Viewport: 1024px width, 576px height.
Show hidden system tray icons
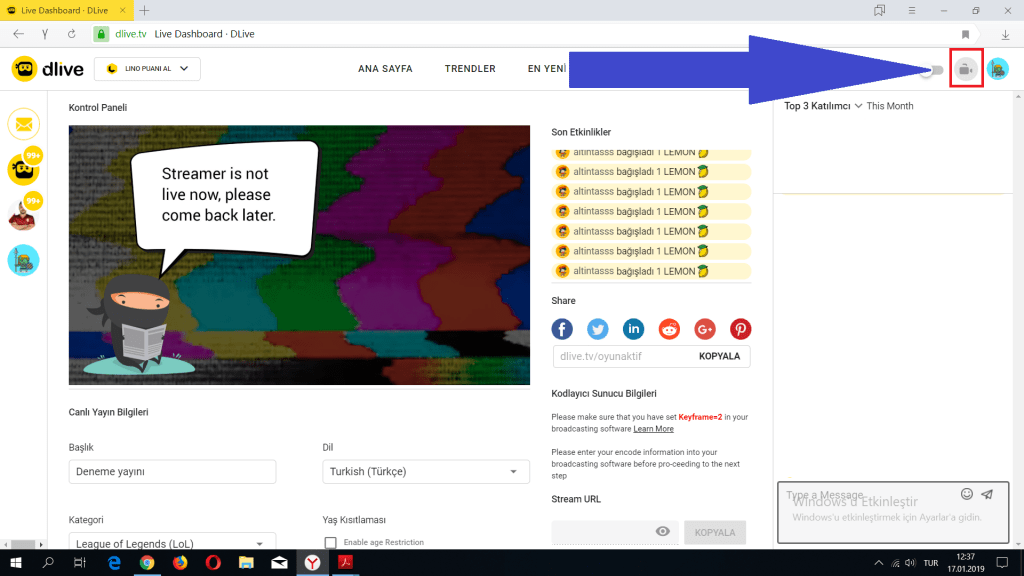click(x=878, y=563)
